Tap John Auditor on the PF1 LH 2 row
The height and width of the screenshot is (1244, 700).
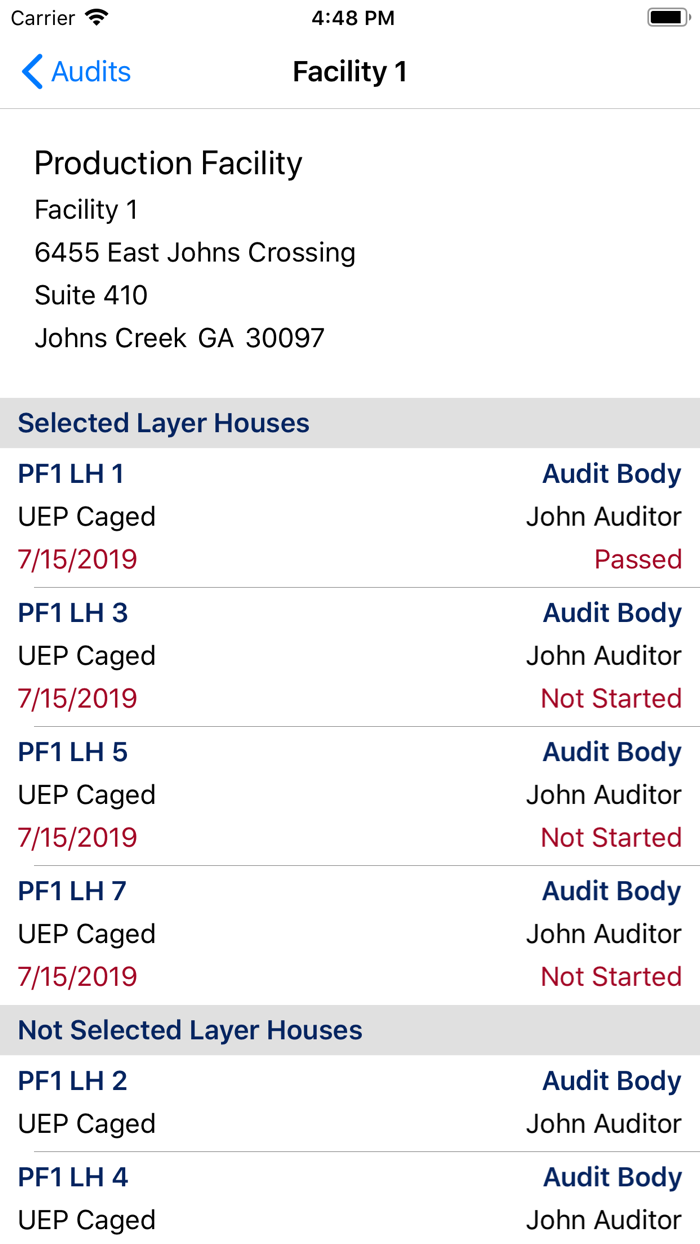coord(601,1123)
